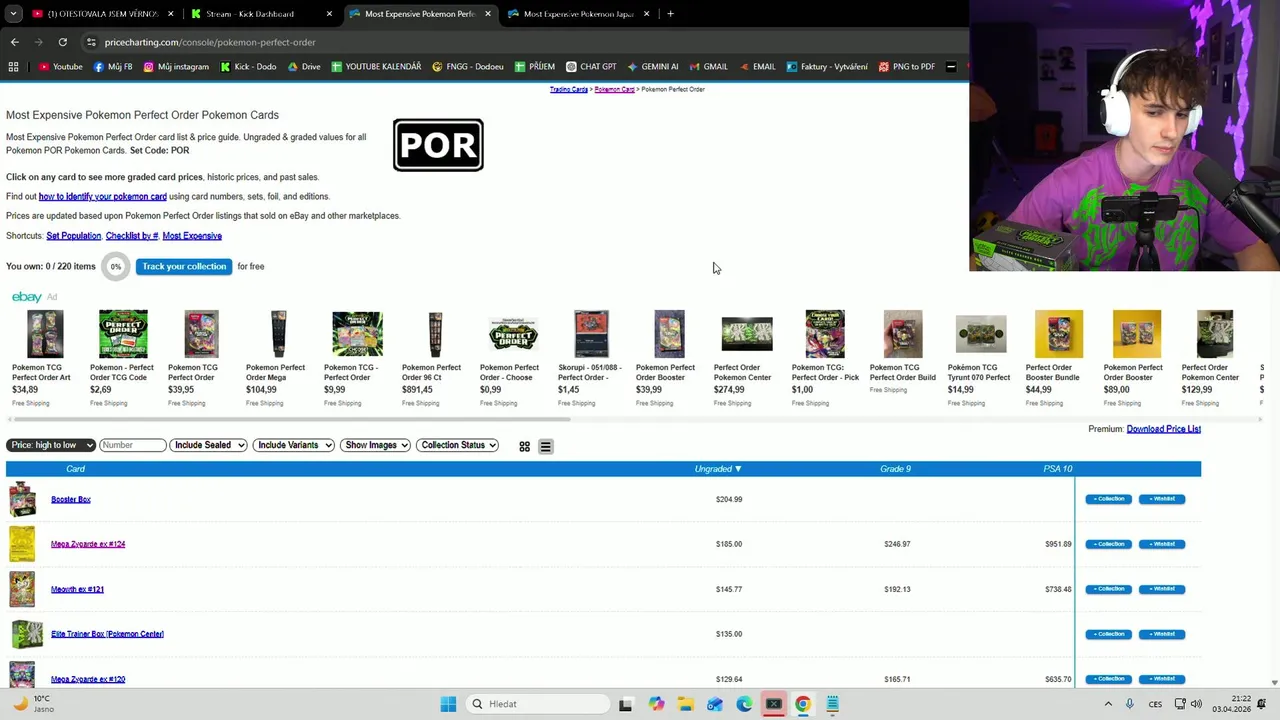Open the Faktury - Vytváření bookmark
1280x720 pixels.
click(827, 67)
